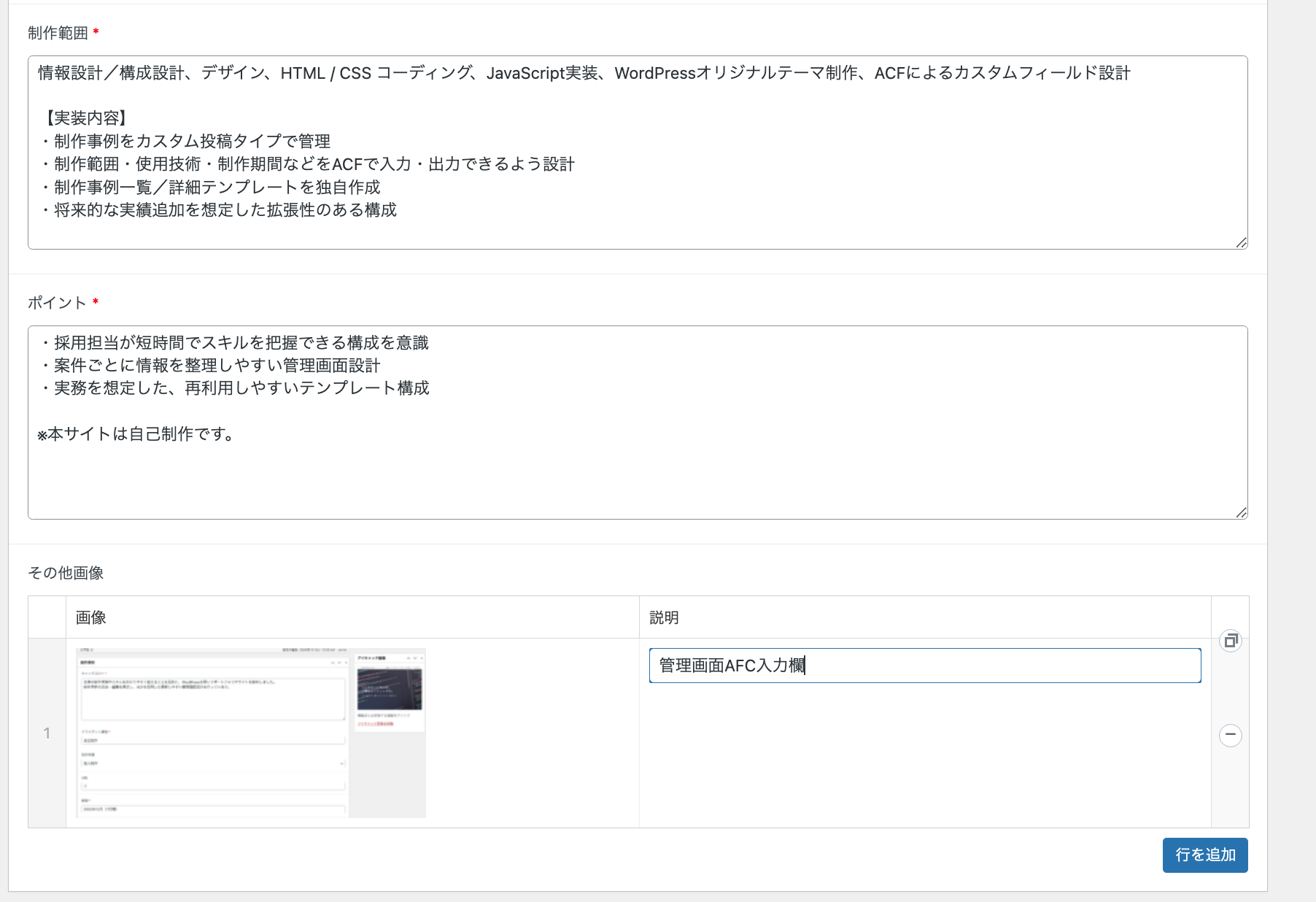
Task: Click the ポイント textarea resize handle
Action: (x=1241, y=512)
